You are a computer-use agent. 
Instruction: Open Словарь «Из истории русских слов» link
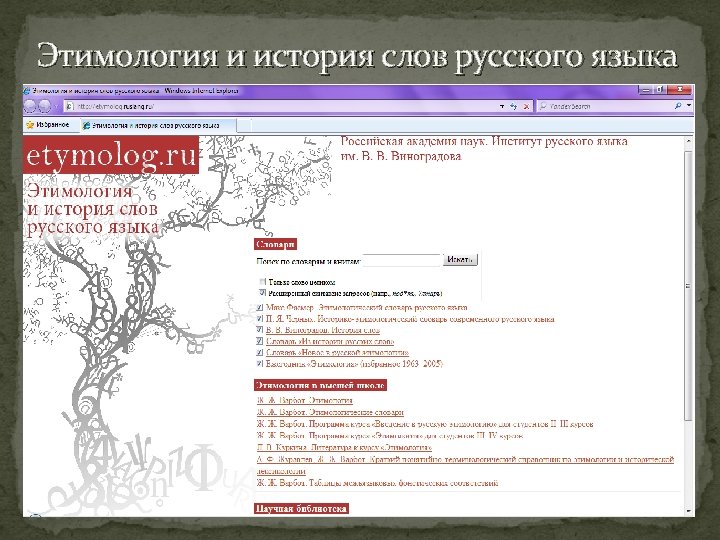point(330,341)
